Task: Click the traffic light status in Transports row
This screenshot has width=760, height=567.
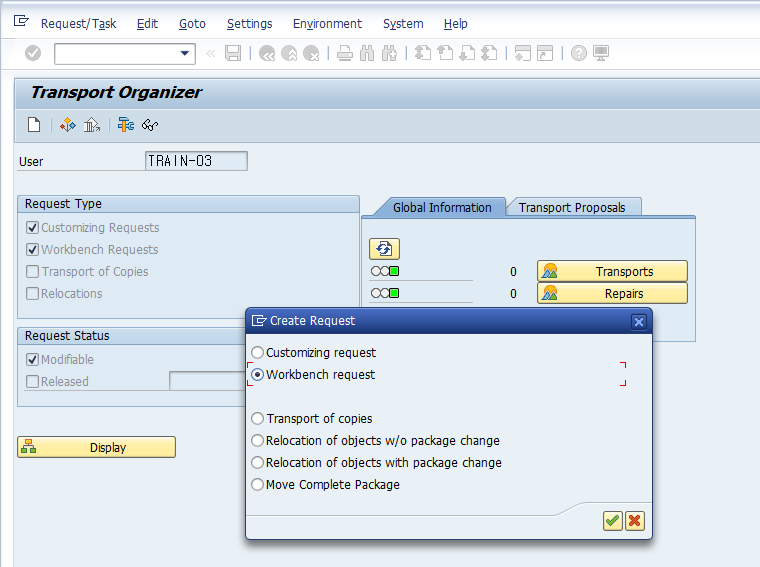Action: tap(385, 271)
